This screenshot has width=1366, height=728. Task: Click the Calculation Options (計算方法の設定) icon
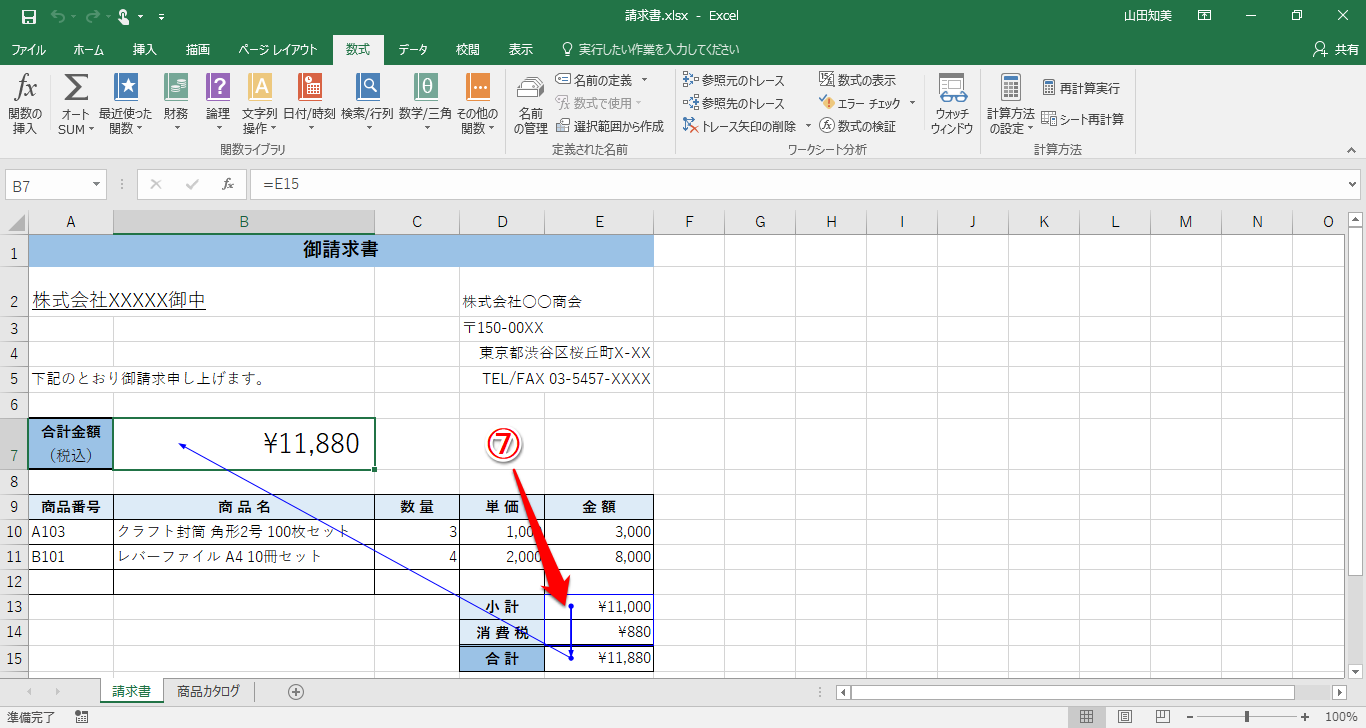tap(1010, 88)
